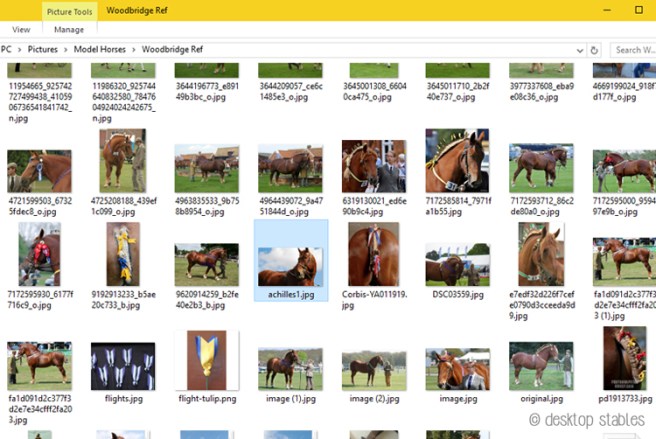This screenshot has width=656, height=439.
Task: Open breadcrumb chevron after Model Horses
Action: coord(135,49)
